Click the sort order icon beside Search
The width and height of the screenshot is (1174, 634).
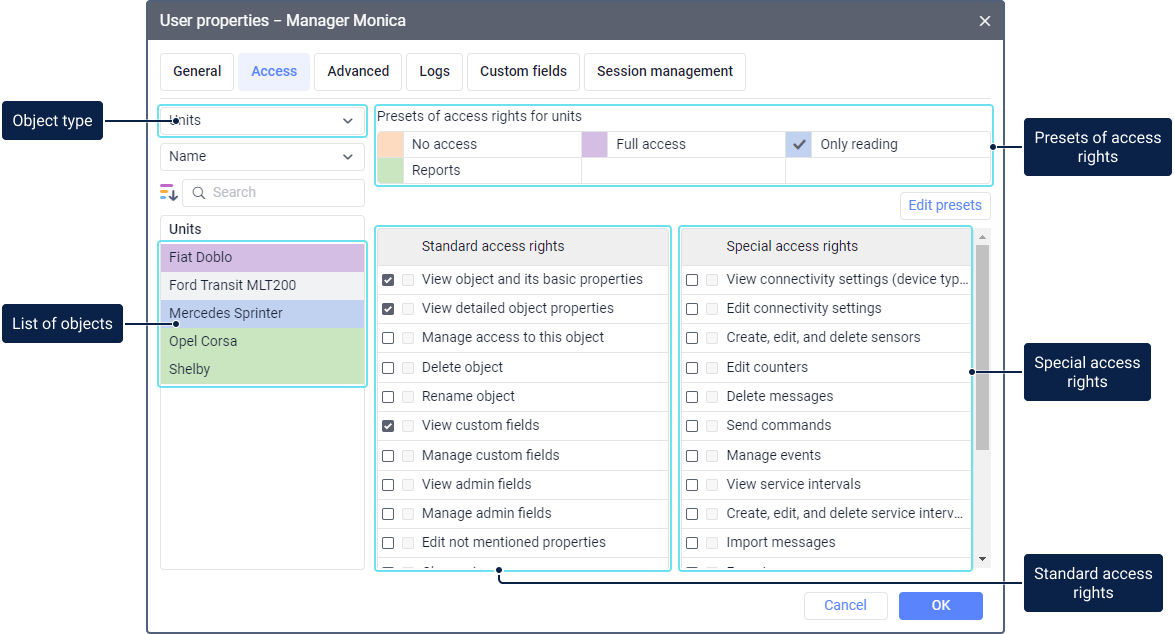[x=168, y=192]
